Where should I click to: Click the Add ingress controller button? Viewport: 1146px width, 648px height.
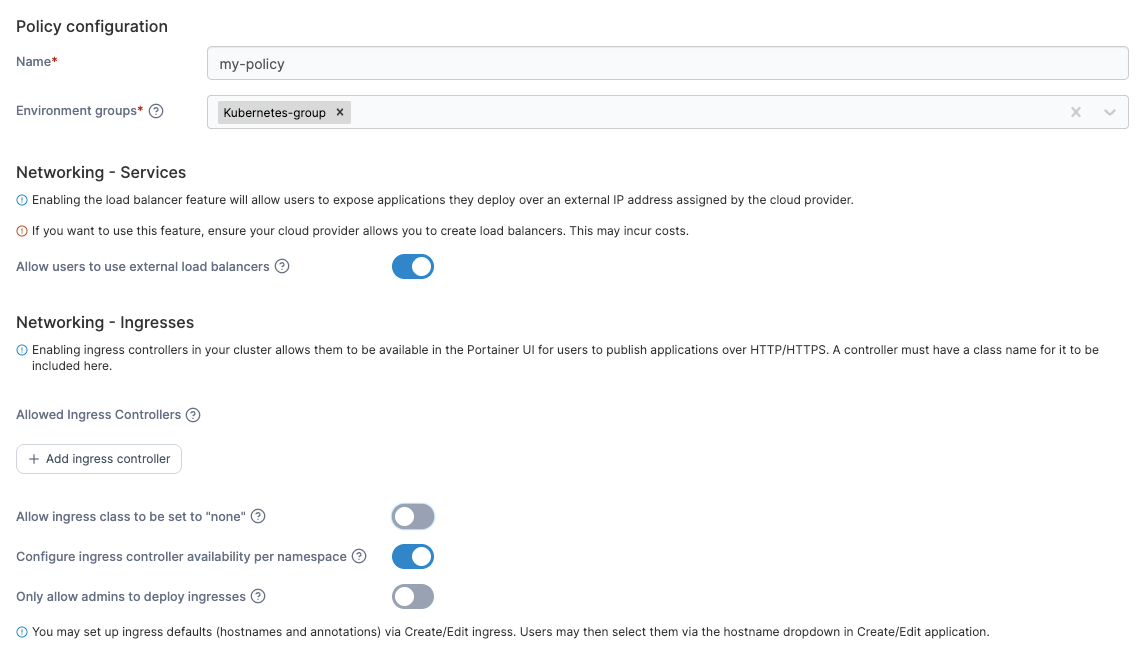[99, 459]
